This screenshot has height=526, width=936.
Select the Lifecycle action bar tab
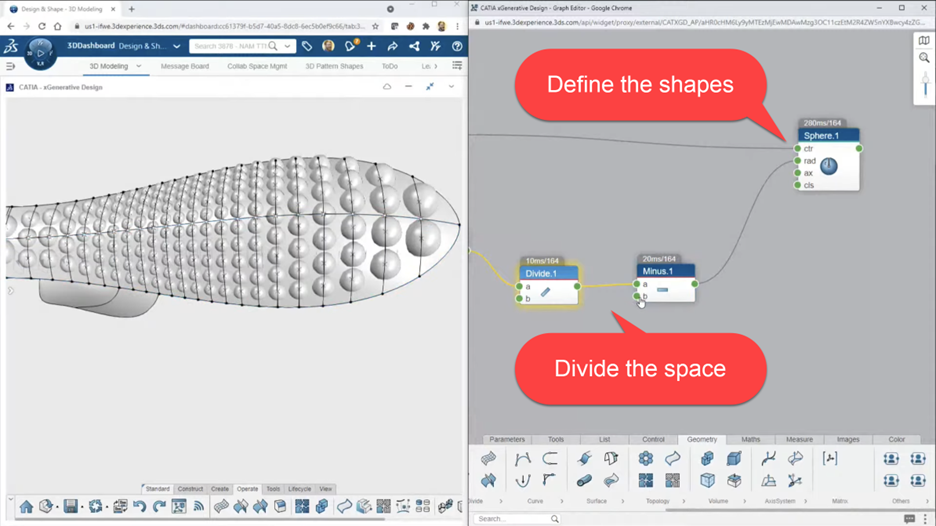[300, 488]
